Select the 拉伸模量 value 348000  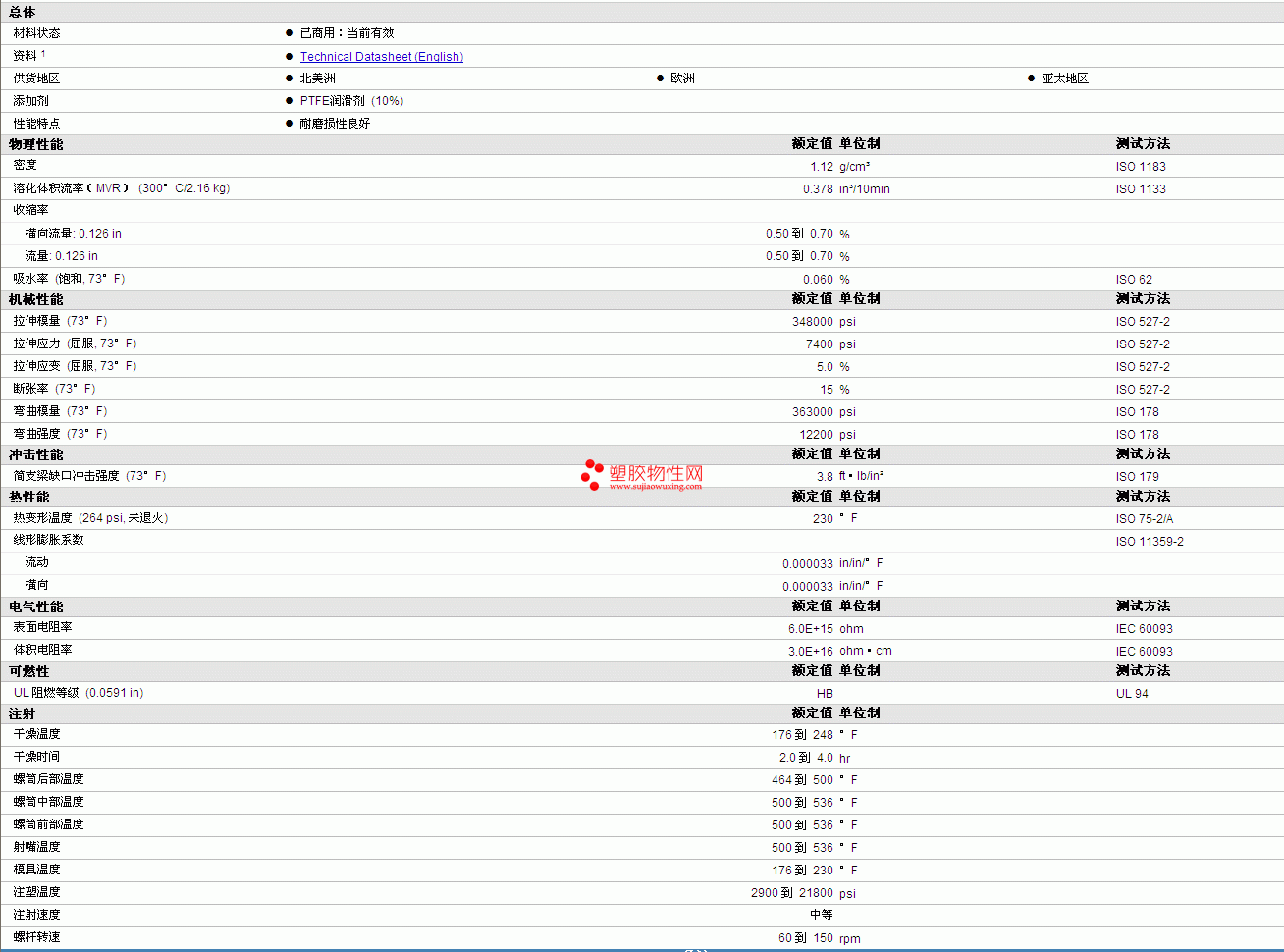813,322
